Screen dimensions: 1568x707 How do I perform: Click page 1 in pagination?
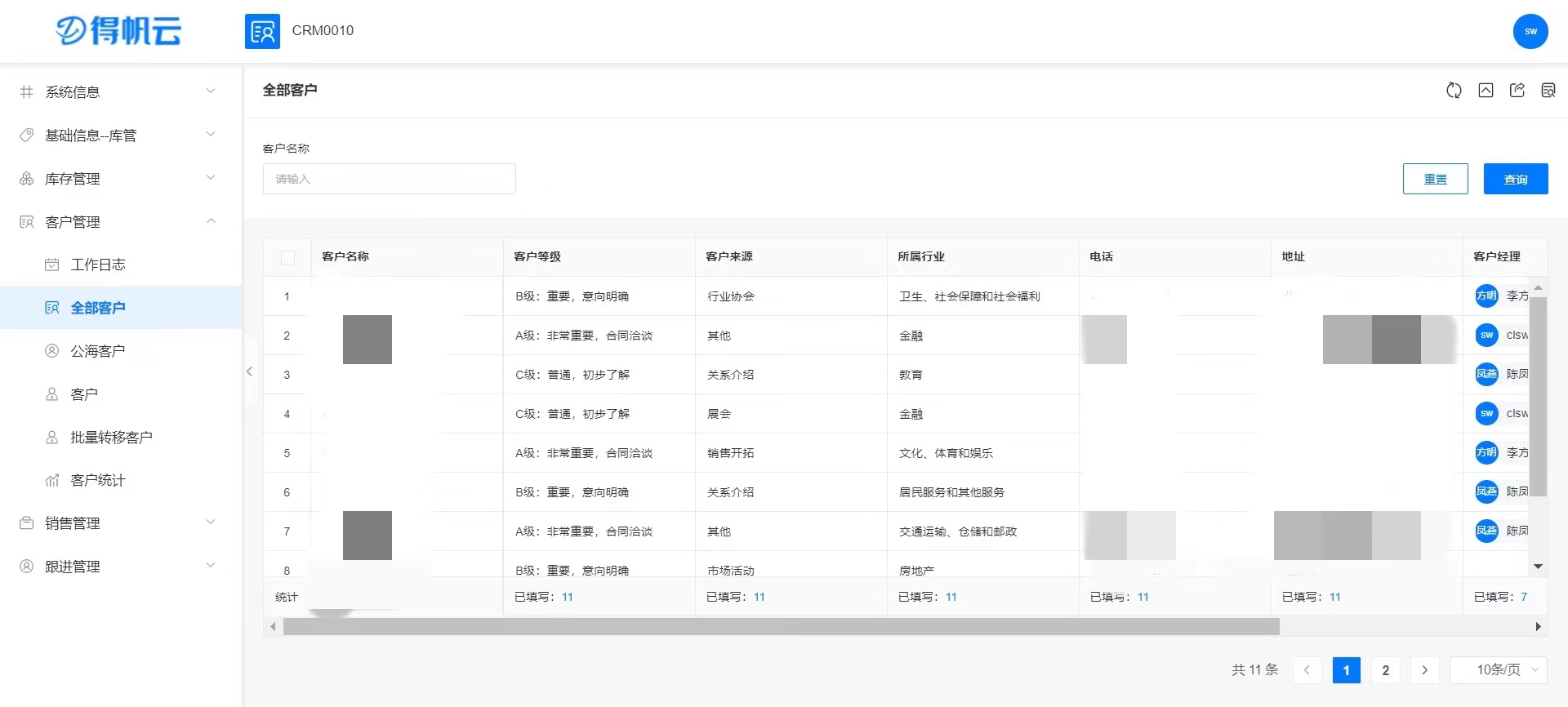pos(1346,670)
